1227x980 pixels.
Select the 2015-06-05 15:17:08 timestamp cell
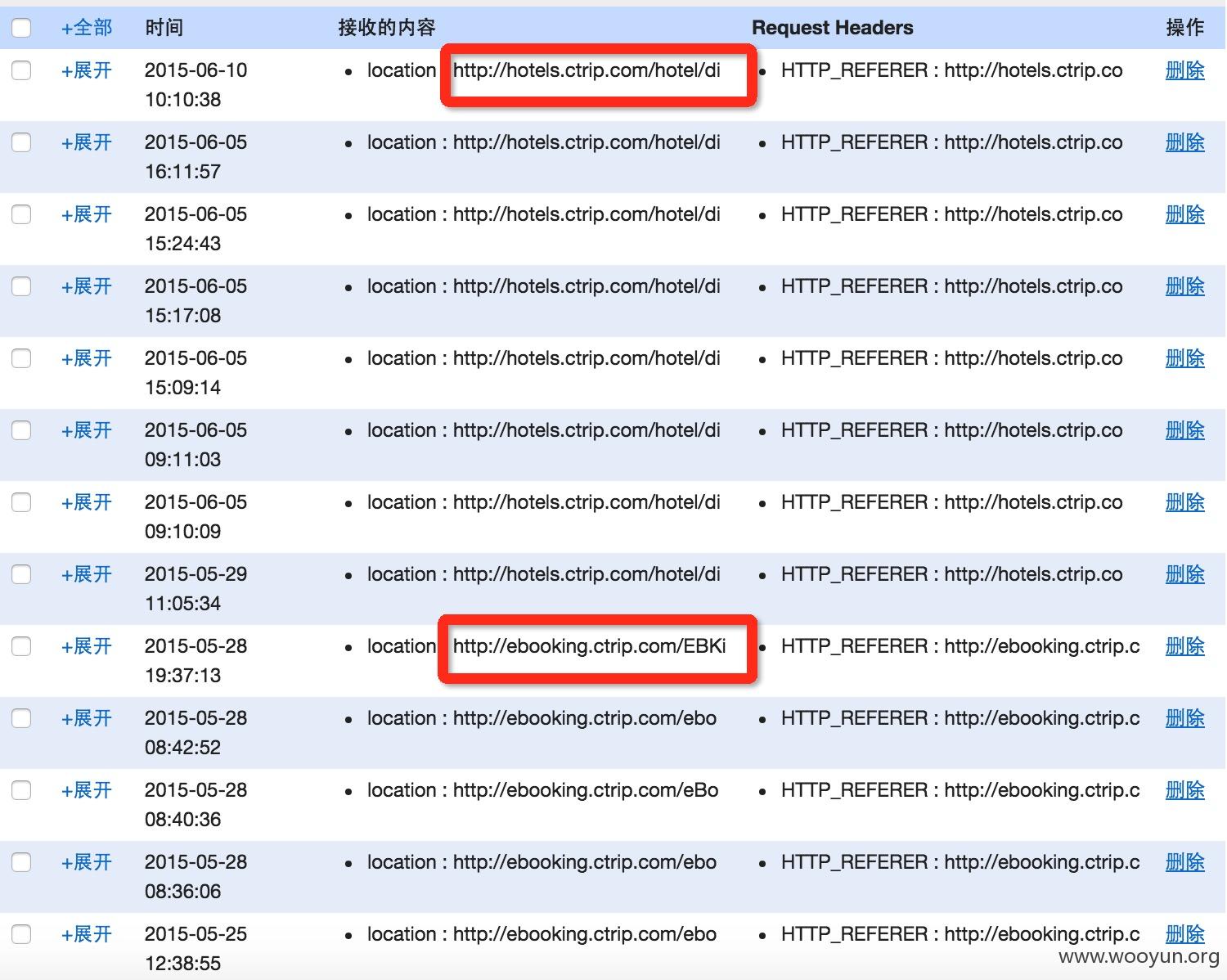click(x=196, y=301)
